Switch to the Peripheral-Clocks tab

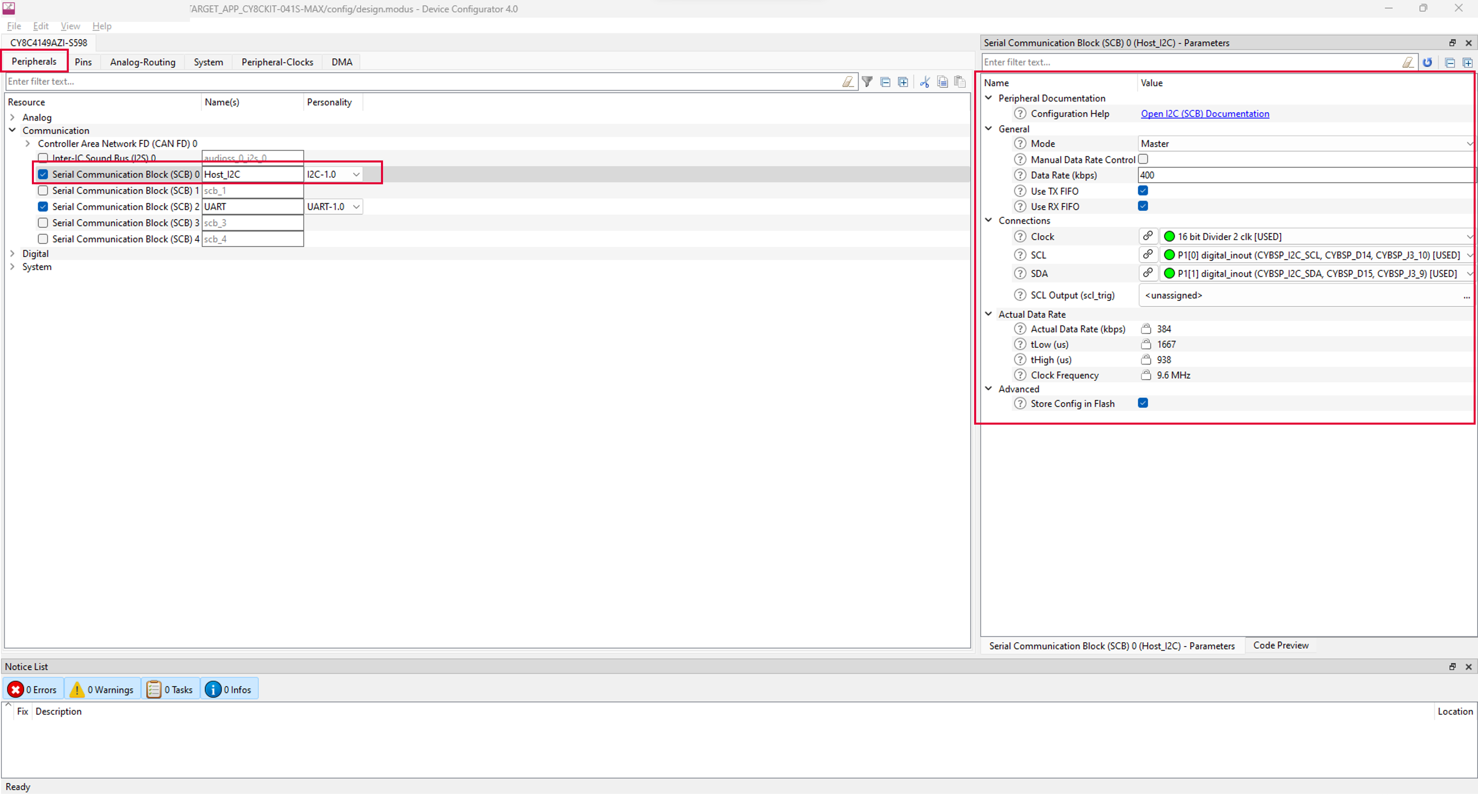tap(277, 62)
